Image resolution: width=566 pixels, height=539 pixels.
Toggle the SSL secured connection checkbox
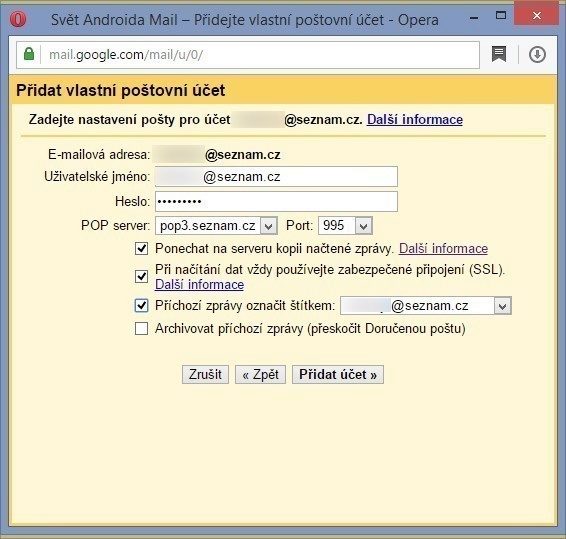[x=141, y=277]
